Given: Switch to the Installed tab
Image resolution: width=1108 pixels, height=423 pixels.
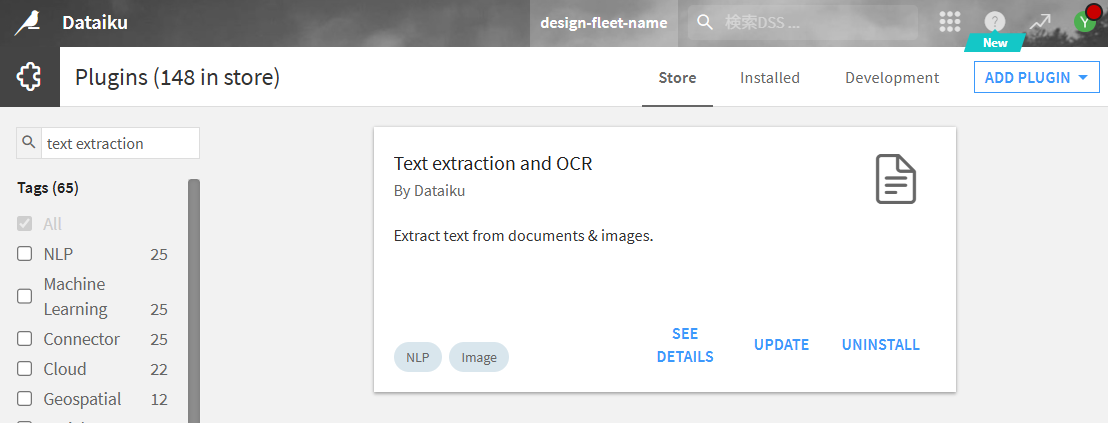Looking at the screenshot, I should (x=769, y=77).
